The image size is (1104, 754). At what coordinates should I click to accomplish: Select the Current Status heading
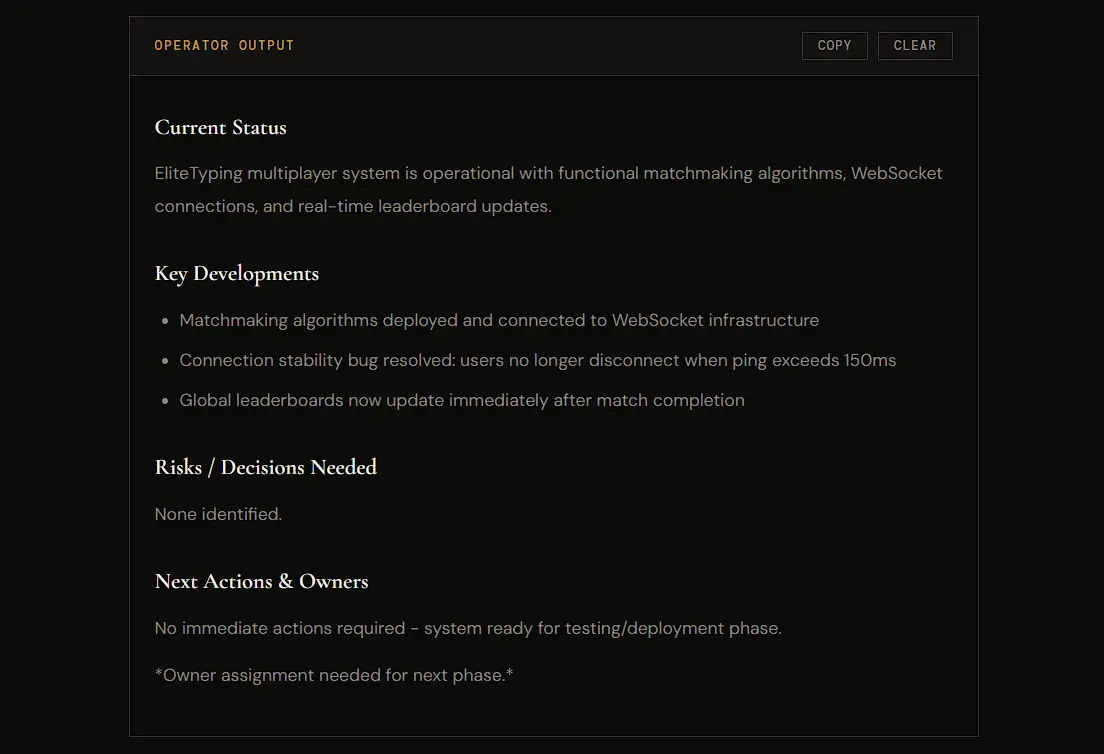220,128
